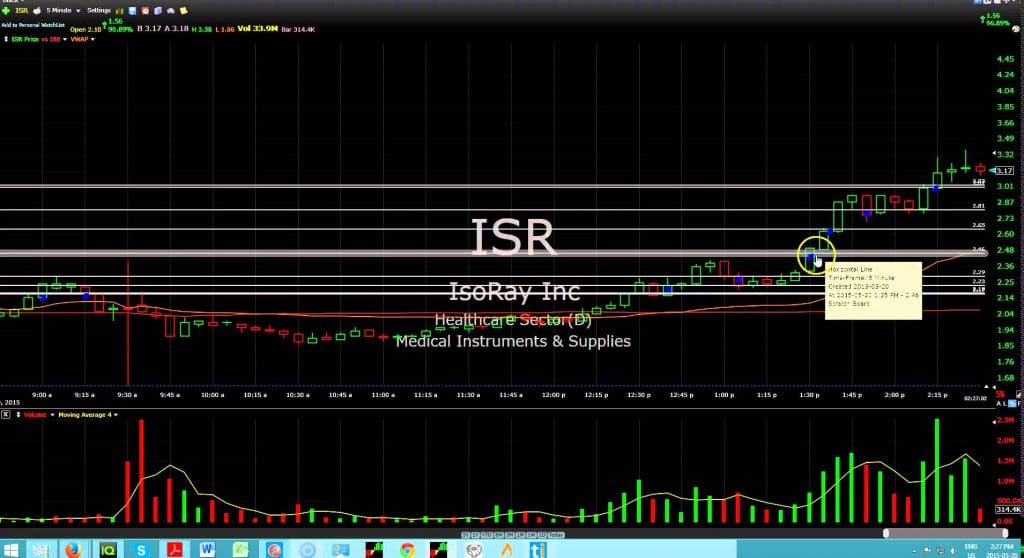The image size is (1024, 558).
Task: Click the green plus add-chart icon
Action: point(6,10)
